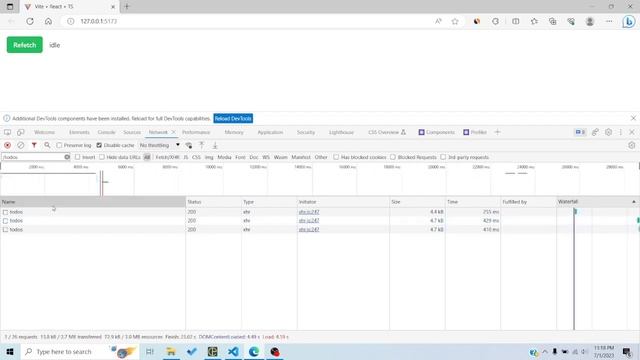Open browser Settings and more menu
This screenshot has height=360, width=640.
(x=609, y=21)
